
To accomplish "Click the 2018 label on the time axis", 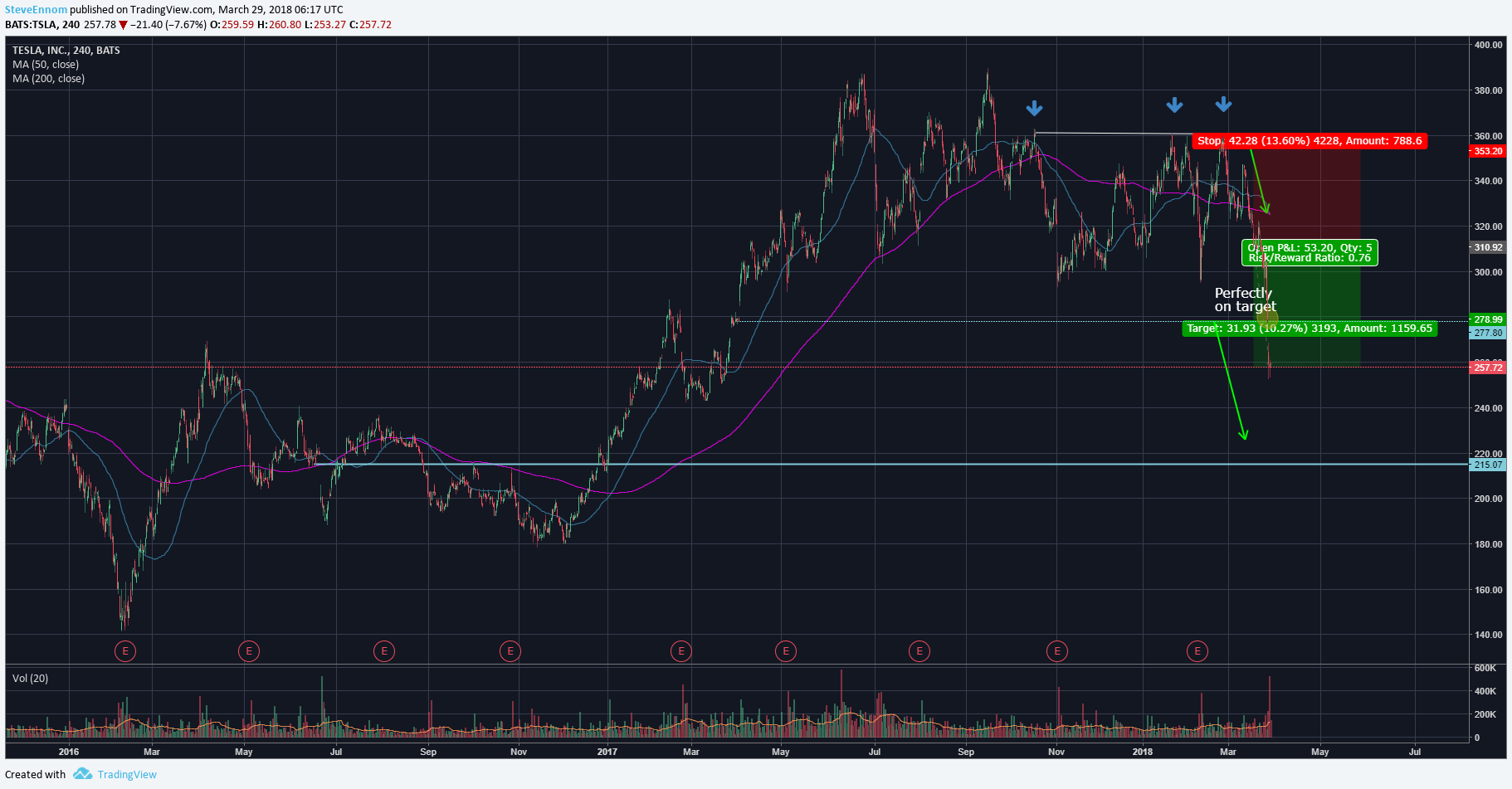I will click(x=1143, y=752).
